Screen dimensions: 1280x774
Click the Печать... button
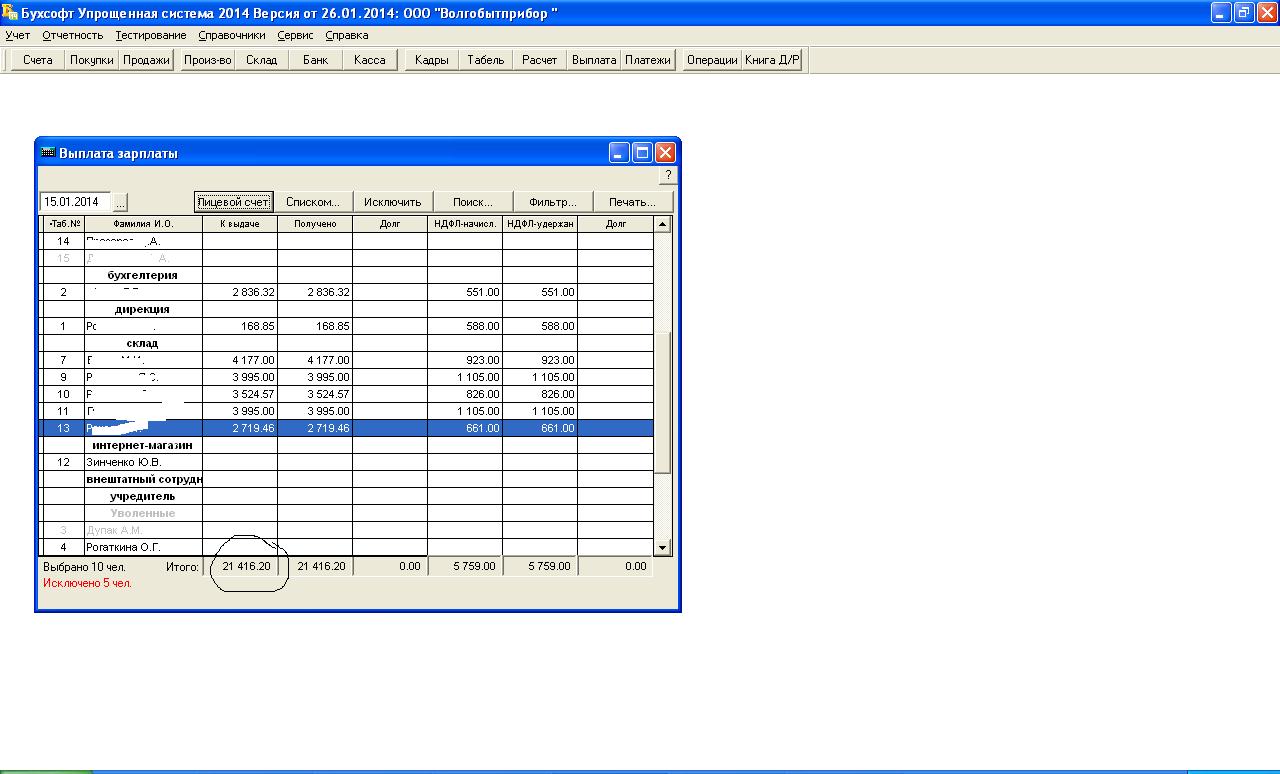coord(632,202)
